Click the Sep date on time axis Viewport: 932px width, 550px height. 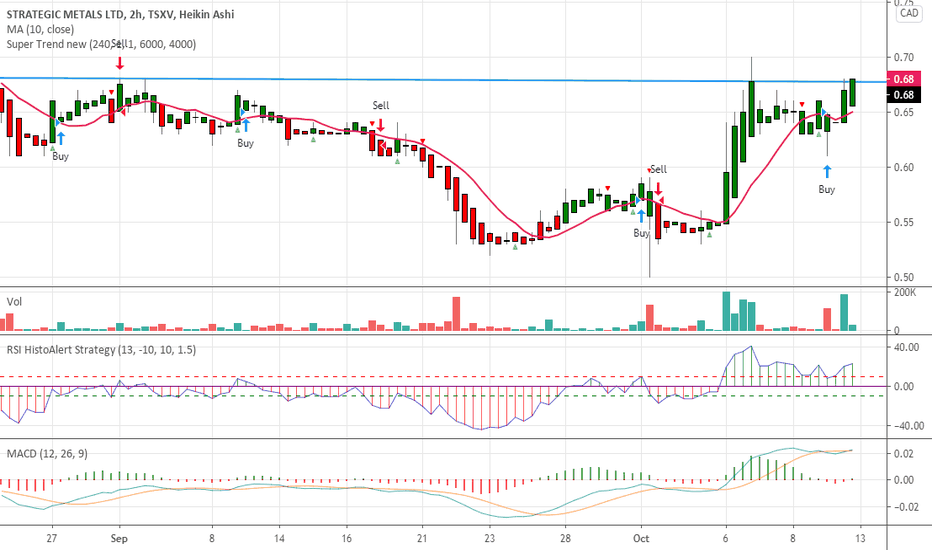(119, 539)
